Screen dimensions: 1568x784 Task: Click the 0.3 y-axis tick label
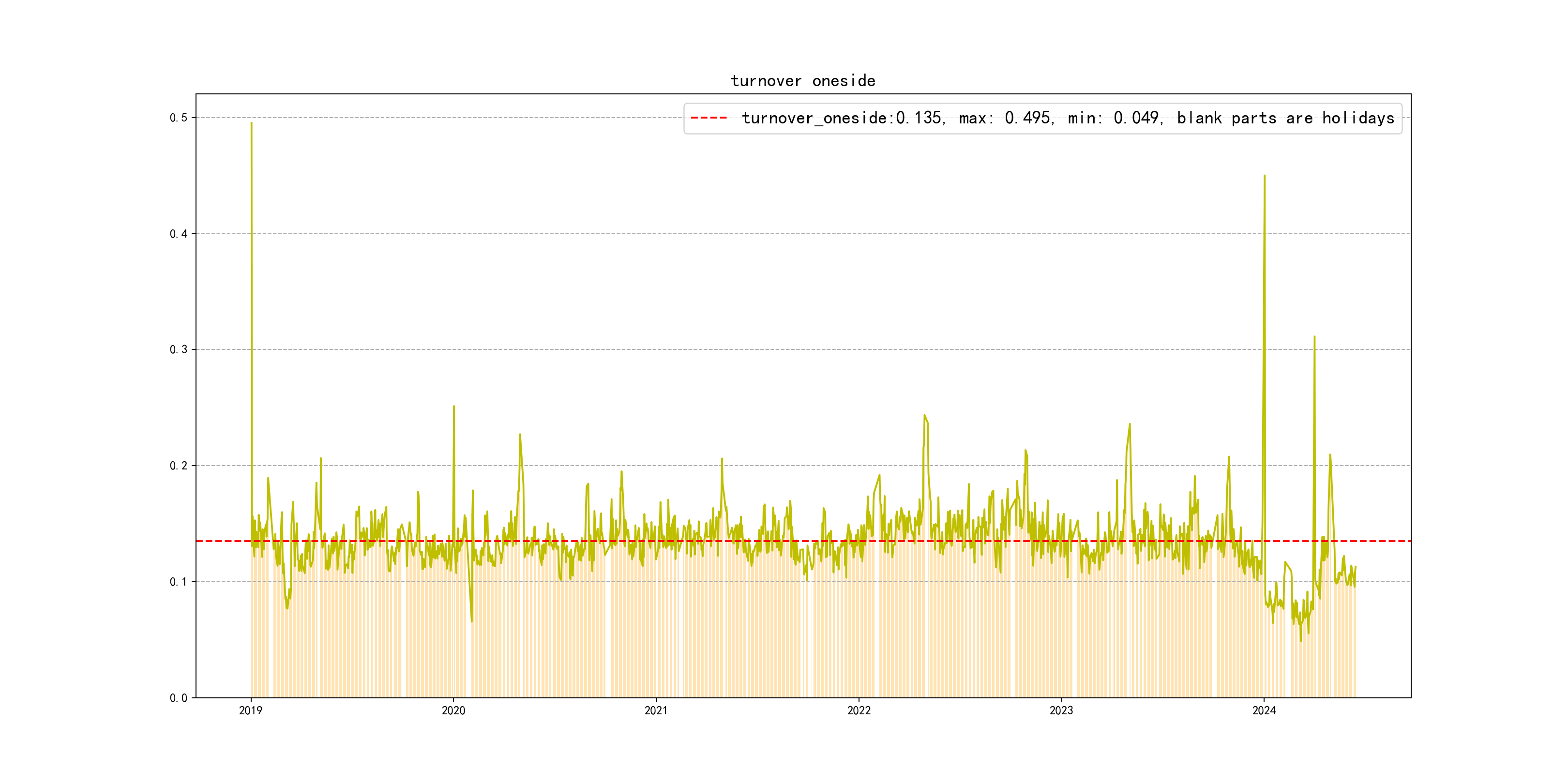click(179, 349)
